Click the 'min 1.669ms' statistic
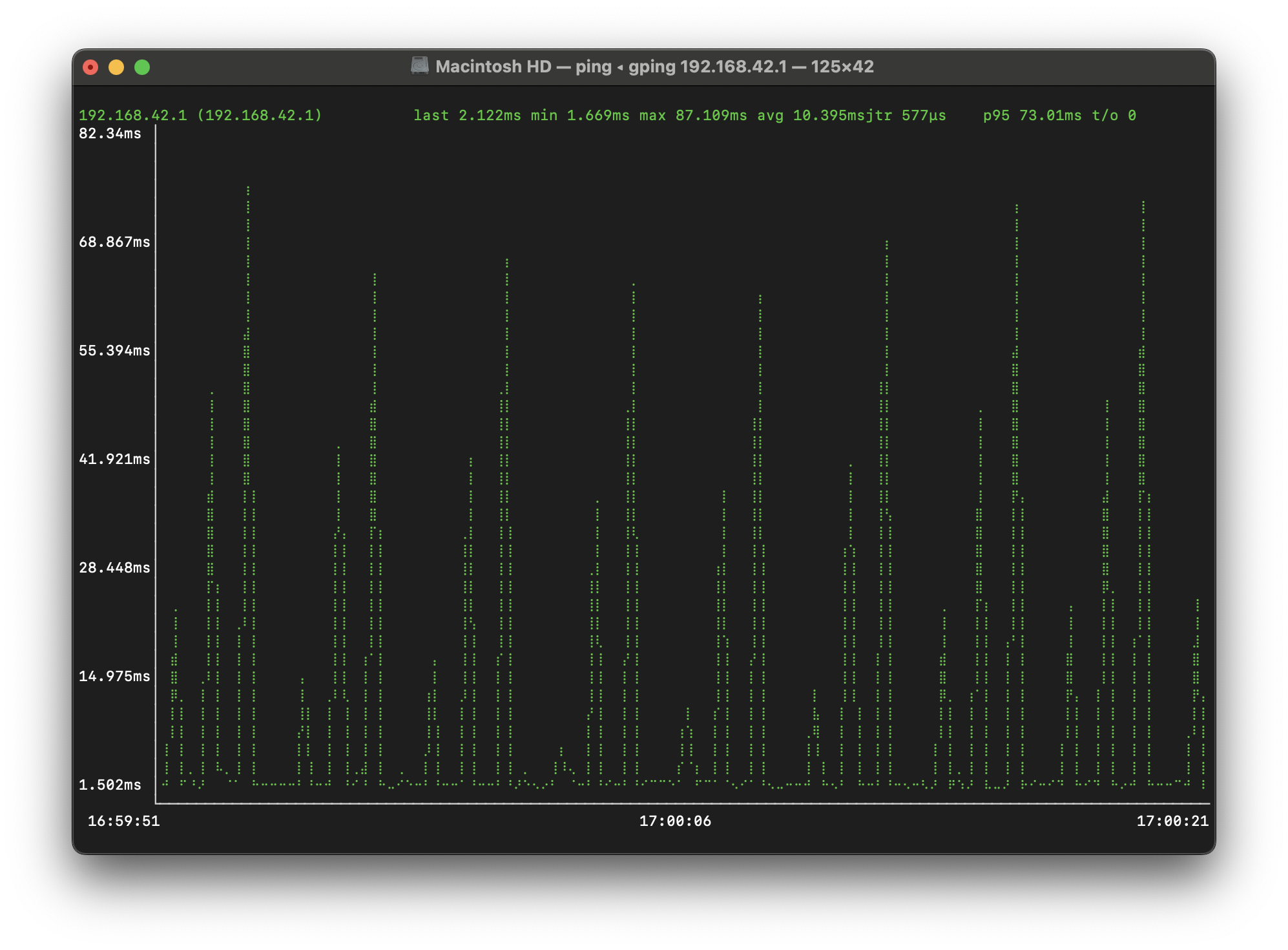 (x=580, y=116)
